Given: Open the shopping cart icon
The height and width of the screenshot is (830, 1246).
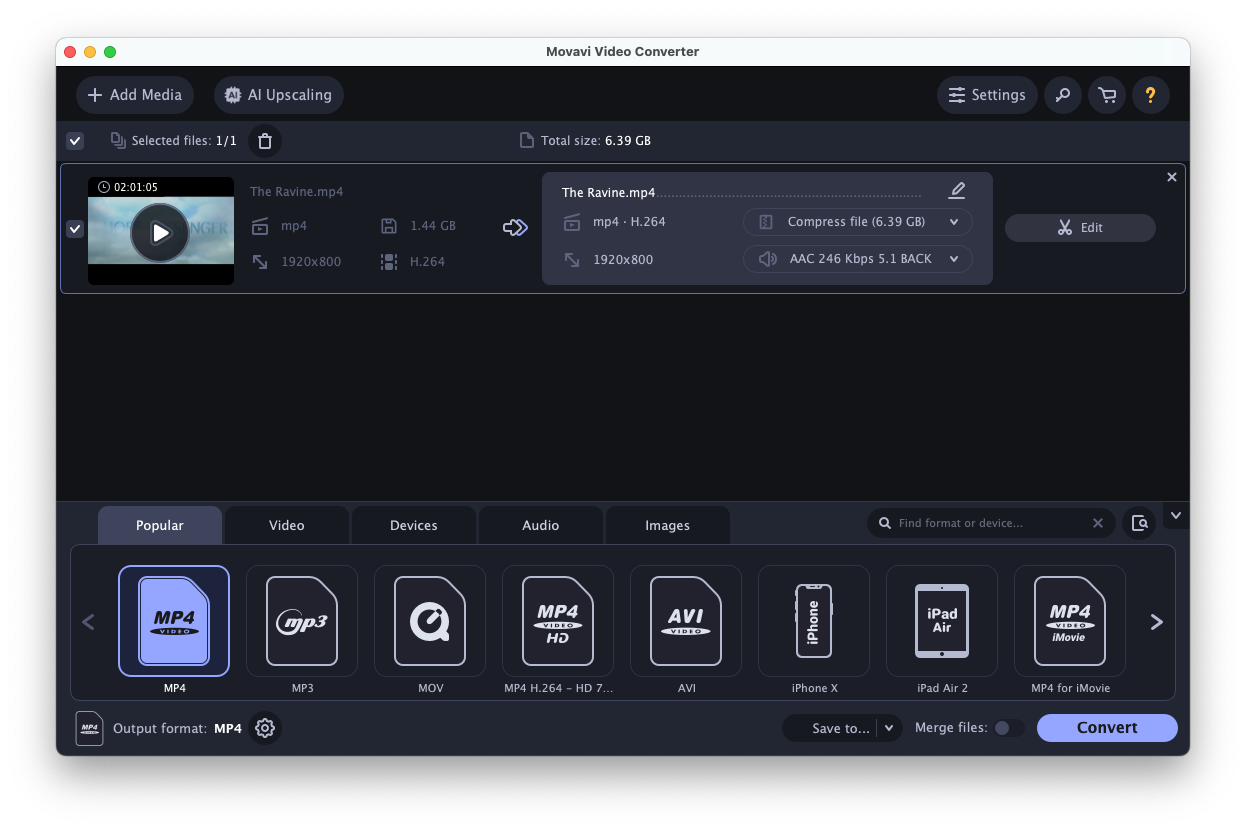Looking at the screenshot, I should 1107,95.
